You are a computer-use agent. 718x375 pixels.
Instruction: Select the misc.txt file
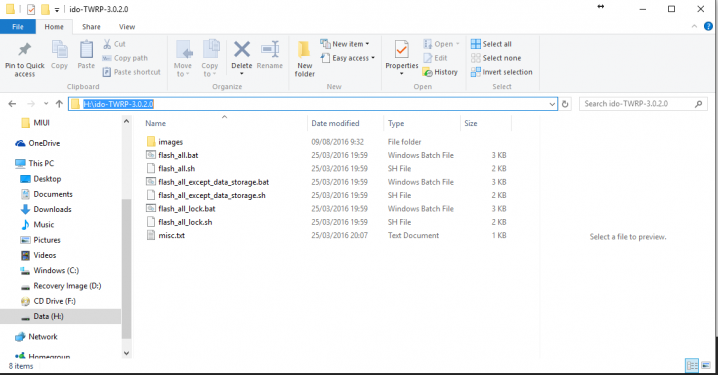[171, 235]
